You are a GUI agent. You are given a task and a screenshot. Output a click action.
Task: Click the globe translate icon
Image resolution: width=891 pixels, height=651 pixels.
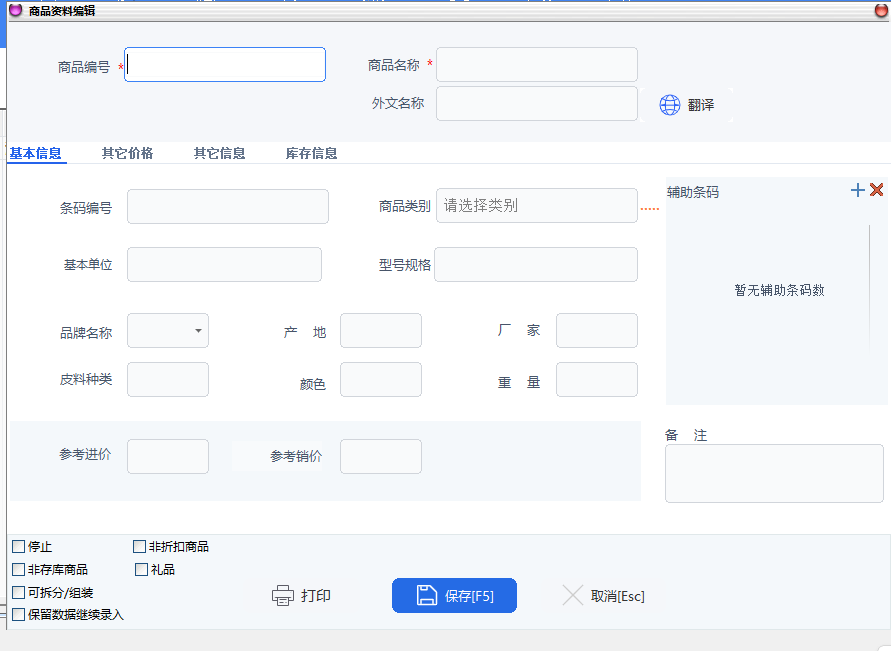670,105
